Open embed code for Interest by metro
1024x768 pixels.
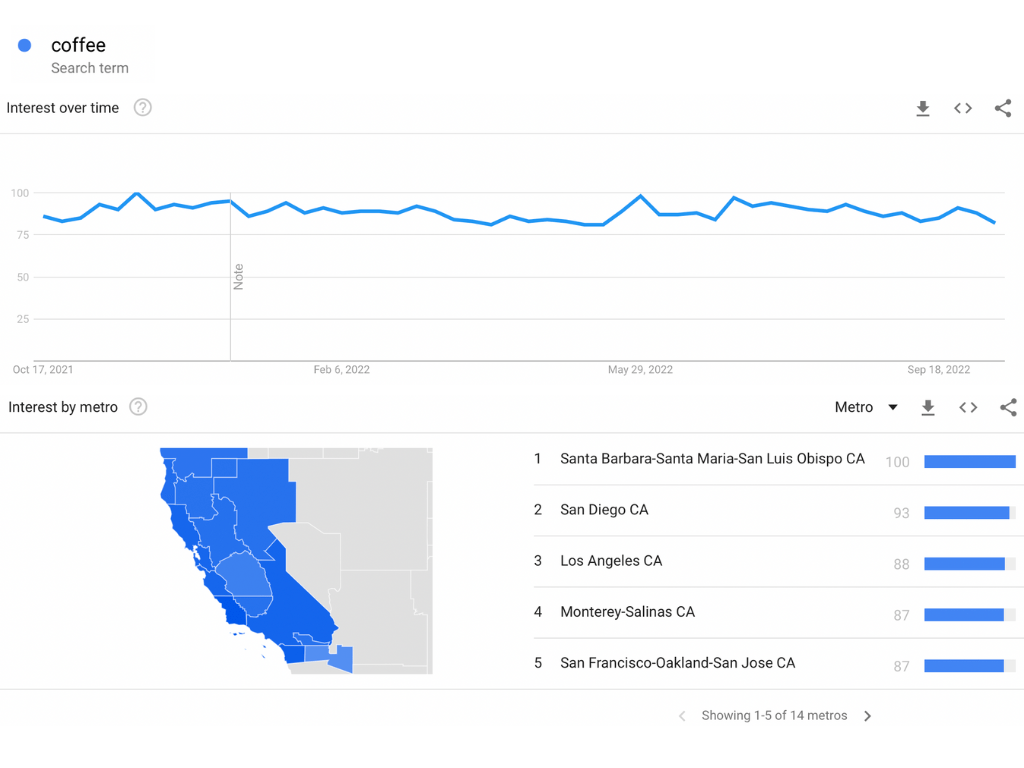pos(968,408)
